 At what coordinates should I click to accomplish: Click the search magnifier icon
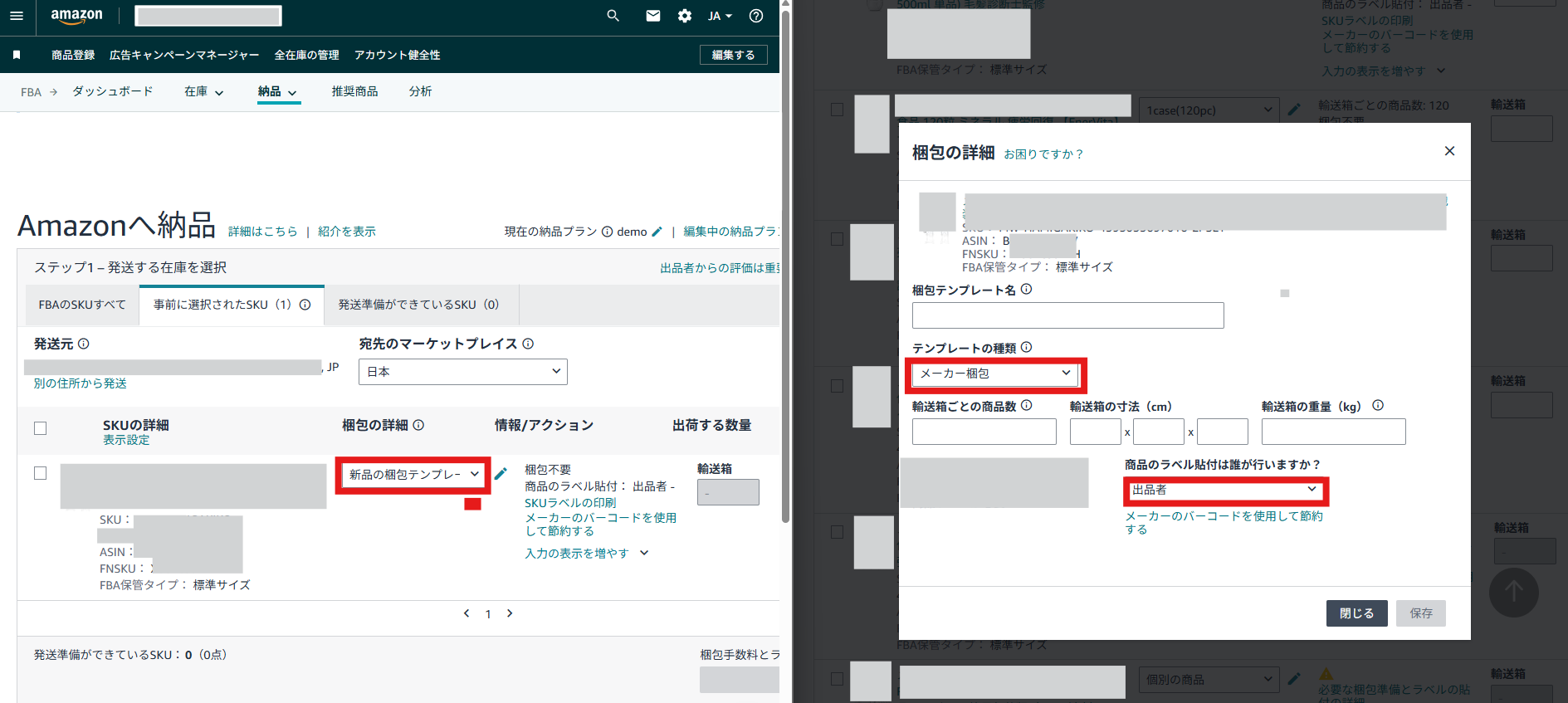613,16
